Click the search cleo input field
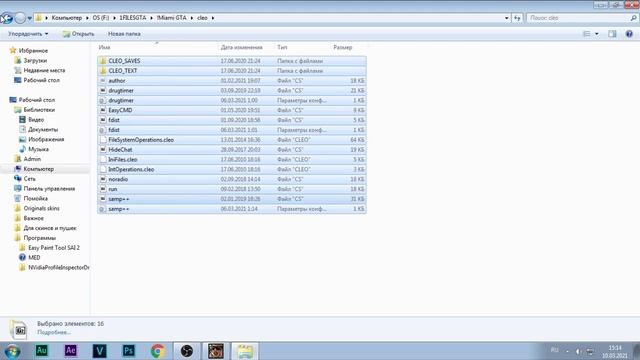This screenshot has width=640, height=360. [x=578, y=18]
